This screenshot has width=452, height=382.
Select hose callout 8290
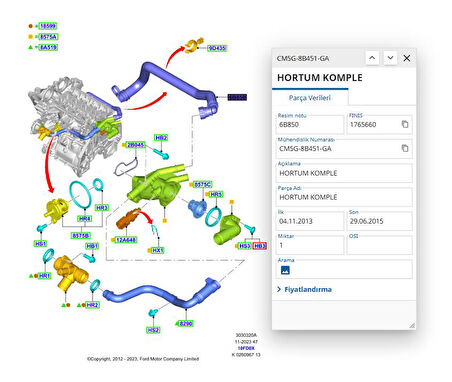186,323
